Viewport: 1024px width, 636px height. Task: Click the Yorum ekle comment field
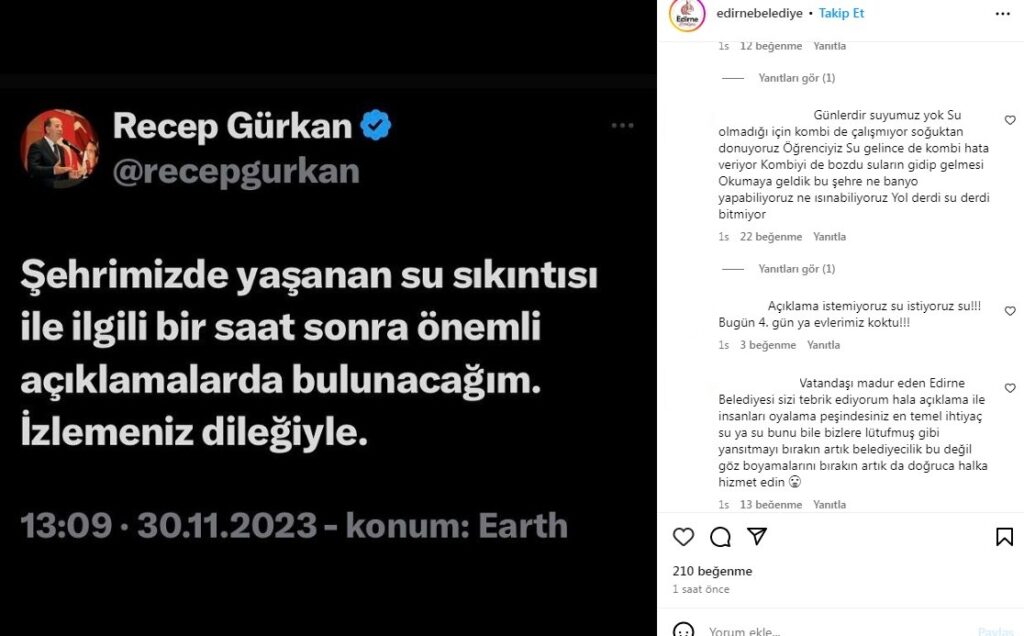tap(842, 631)
